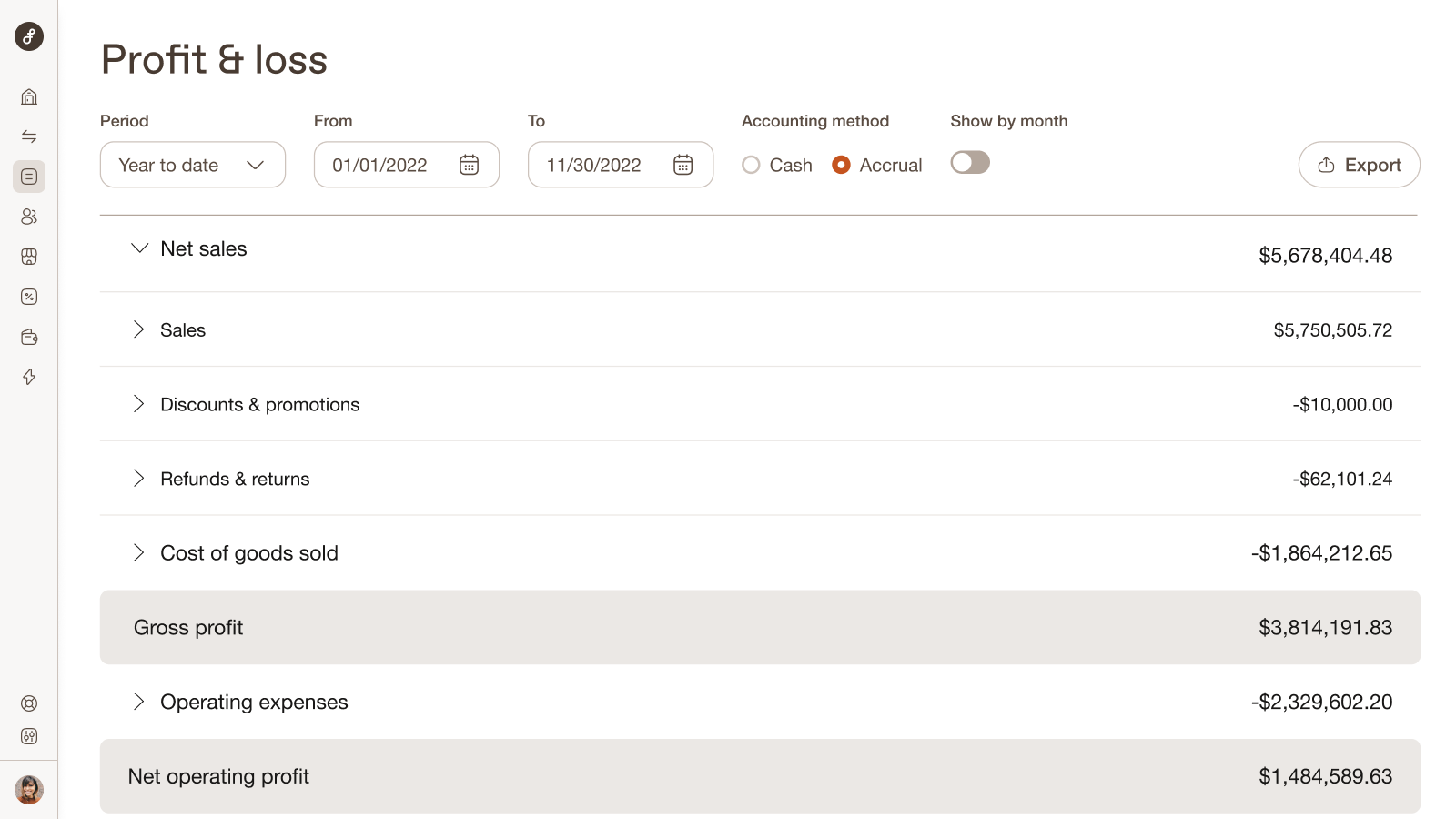Viewport: 1456px width, 819px height.
Task: Open the Period dropdown showing Year to date
Action: point(192,165)
